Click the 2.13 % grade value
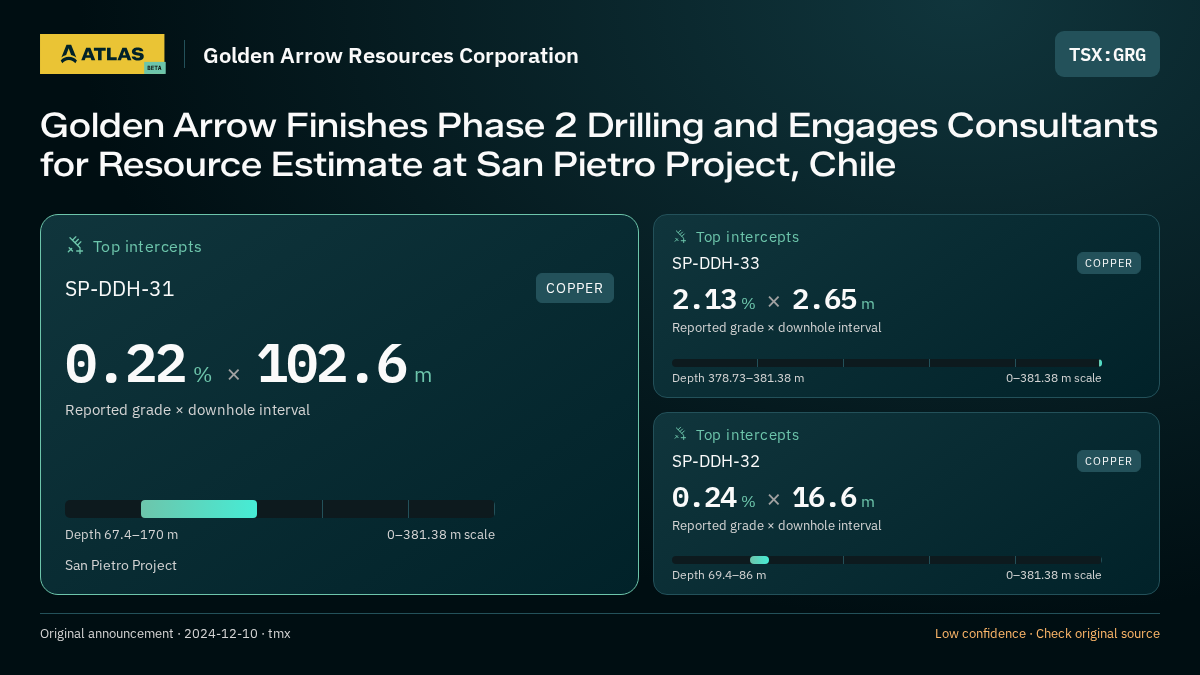This screenshot has width=1200, height=675. (713, 300)
